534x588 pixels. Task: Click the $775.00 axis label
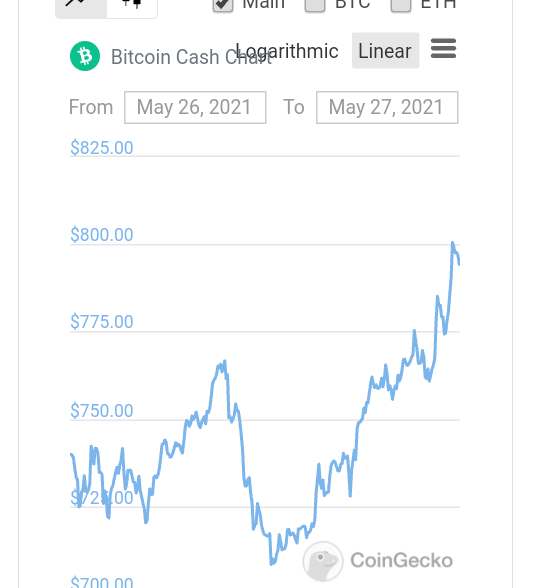(x=102, y=321)
